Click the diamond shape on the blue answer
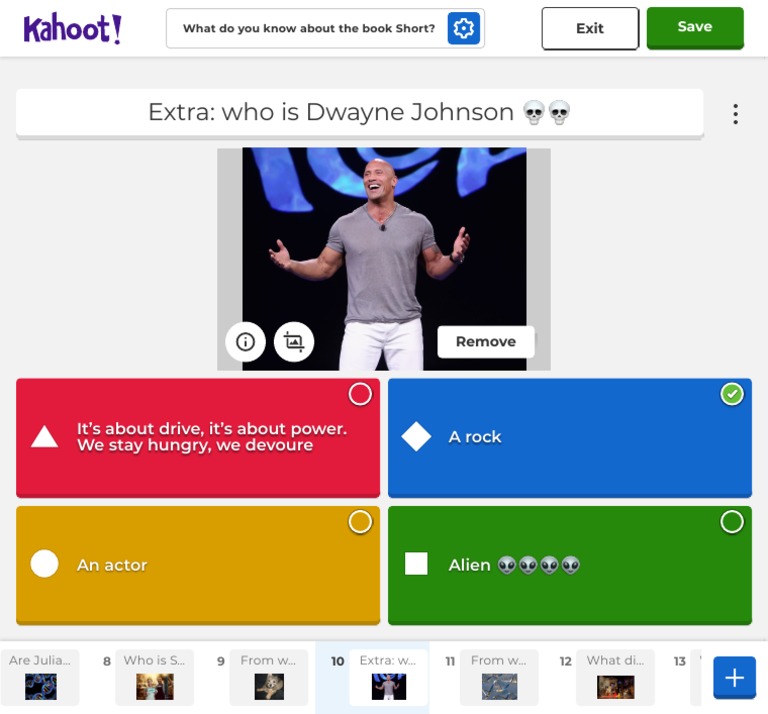This screenshot has height=714, width=768. tap(416, 436)
